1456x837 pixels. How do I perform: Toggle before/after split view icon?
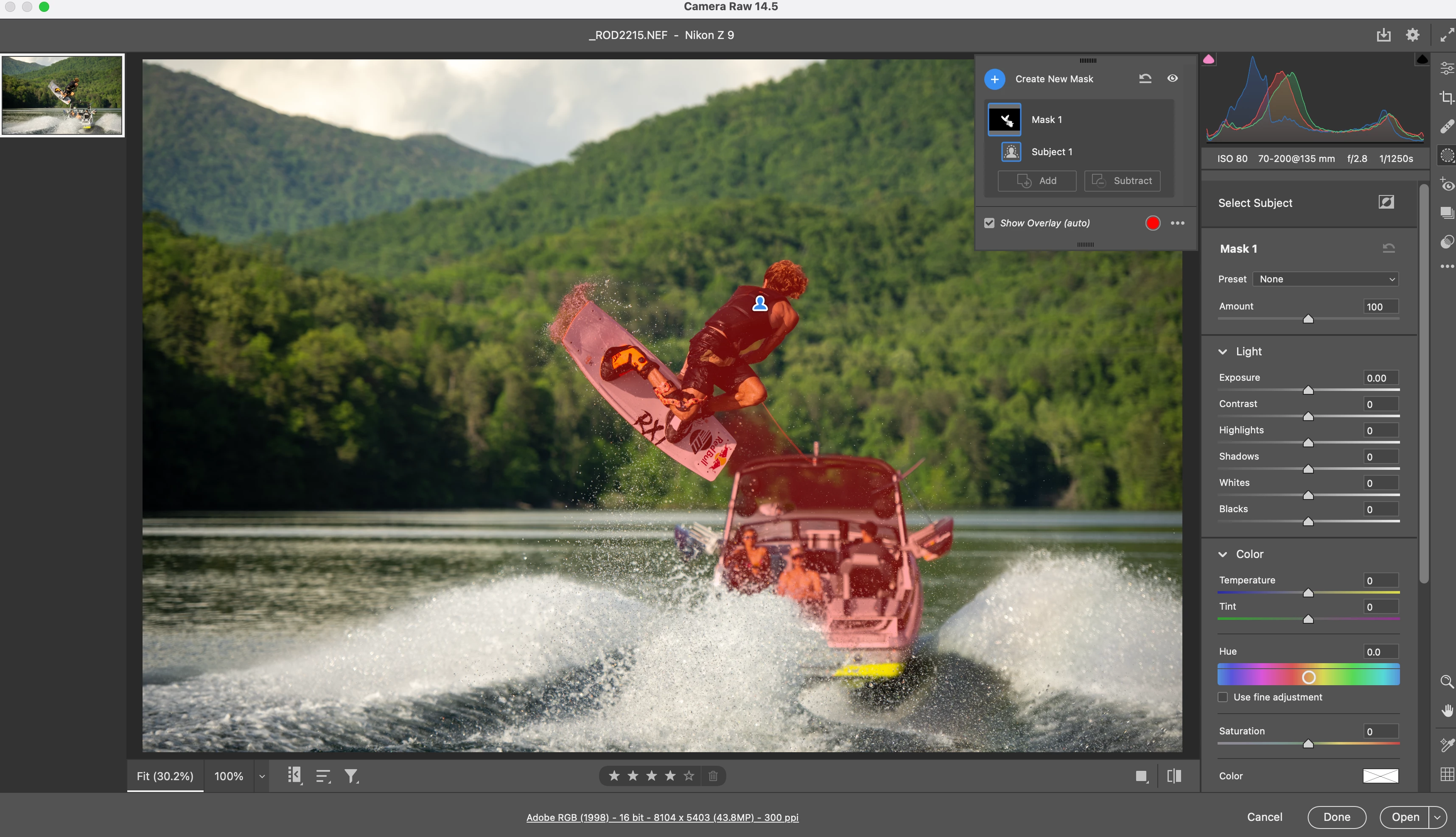[x=1173, y=776]
